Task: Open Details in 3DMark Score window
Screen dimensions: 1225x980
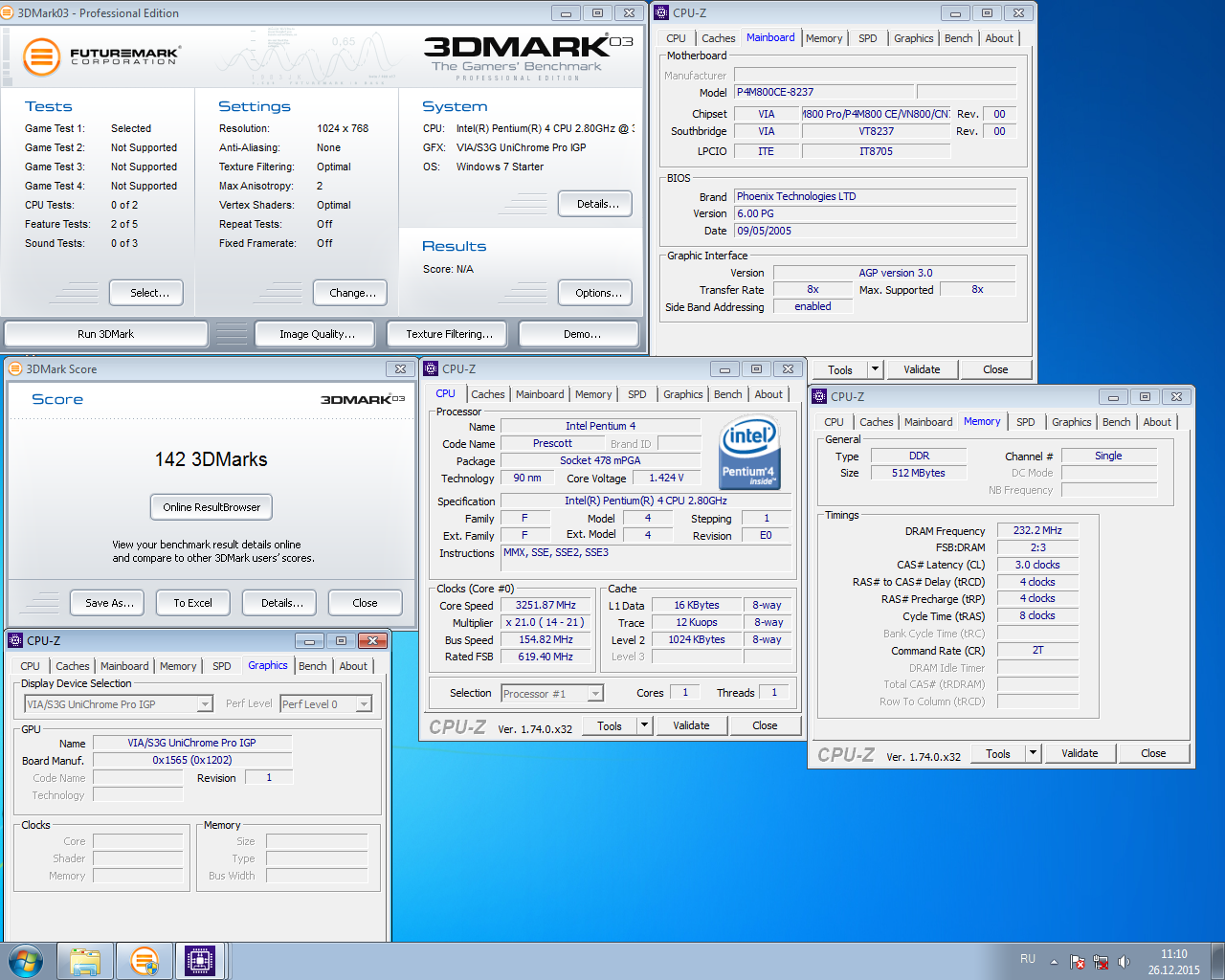Action: click(279, 603)
